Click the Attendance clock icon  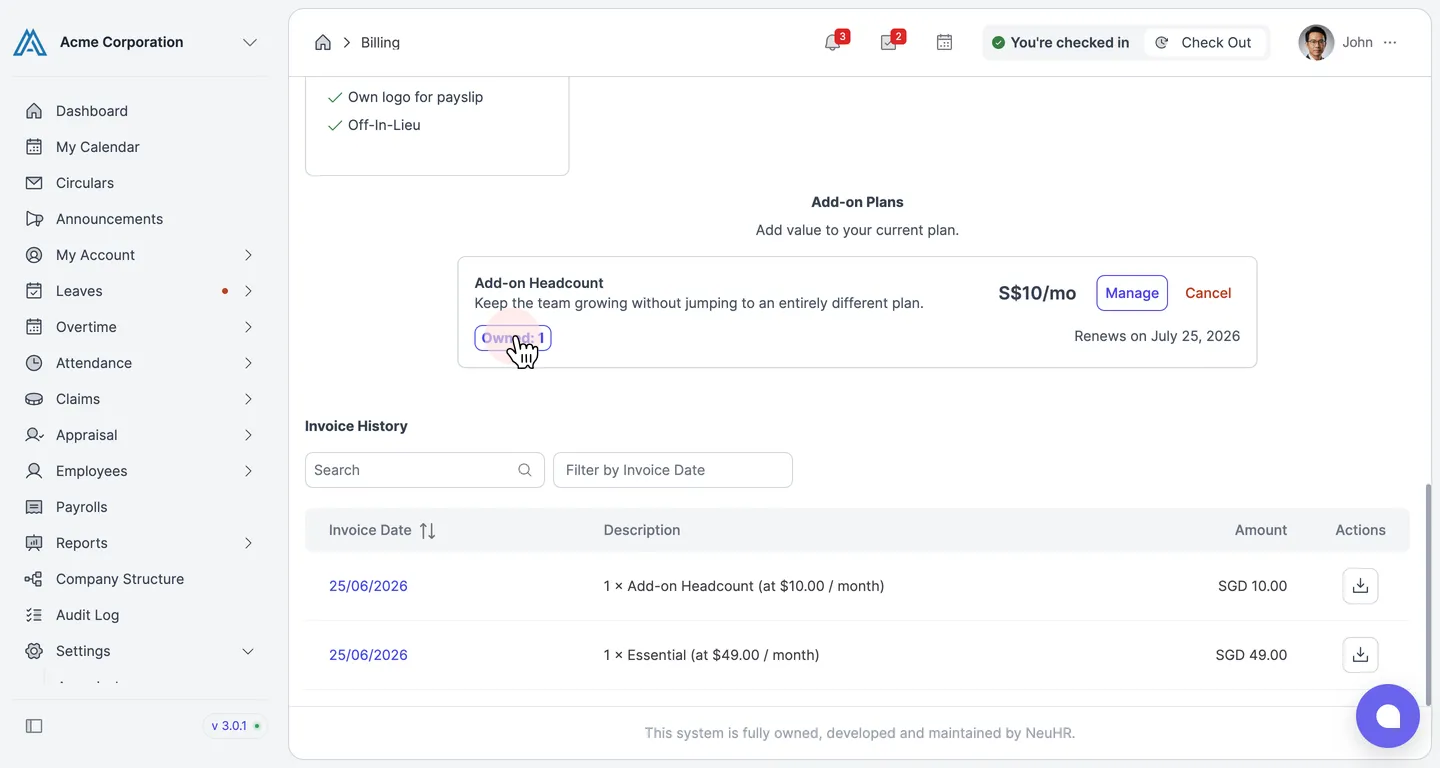tap(34, 363)
